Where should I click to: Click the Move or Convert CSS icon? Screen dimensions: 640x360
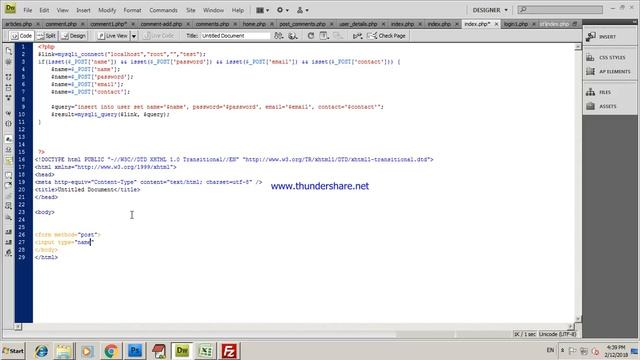[x=9, y=217]
